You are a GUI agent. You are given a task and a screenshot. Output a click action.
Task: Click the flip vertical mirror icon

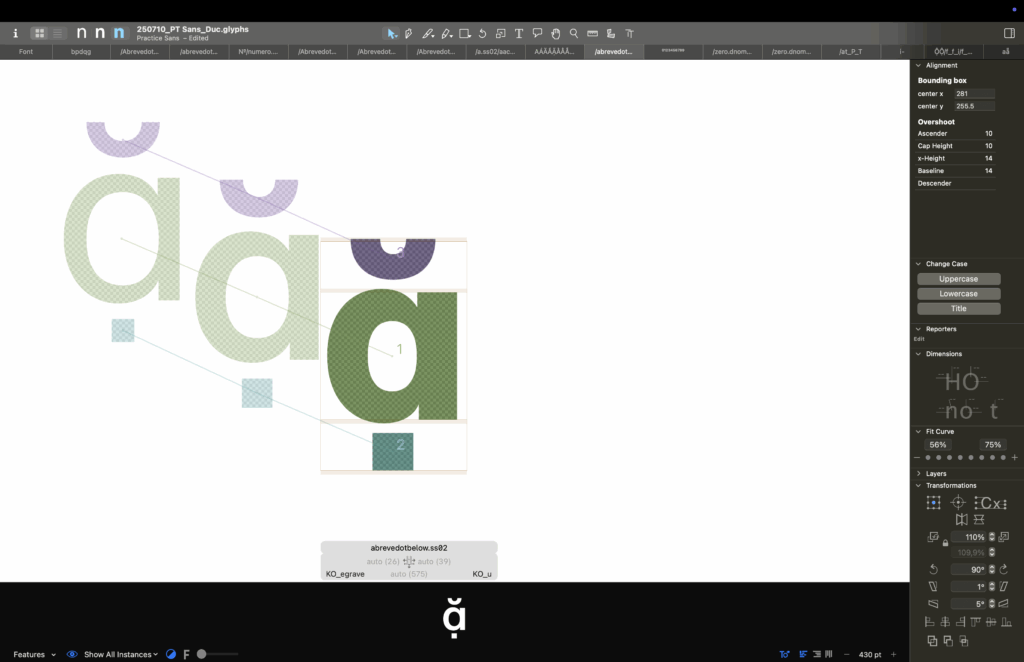979,520
